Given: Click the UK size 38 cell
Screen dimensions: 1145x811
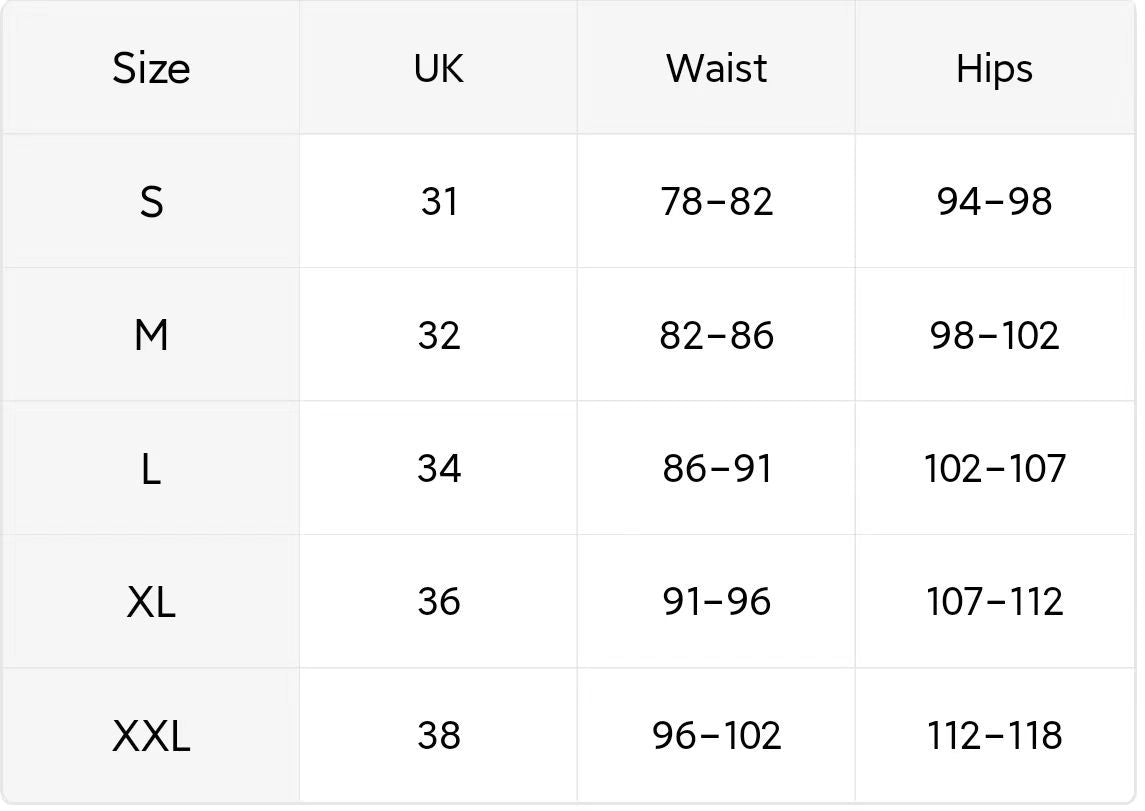Looking at the screenshot, I should [439, 735].
